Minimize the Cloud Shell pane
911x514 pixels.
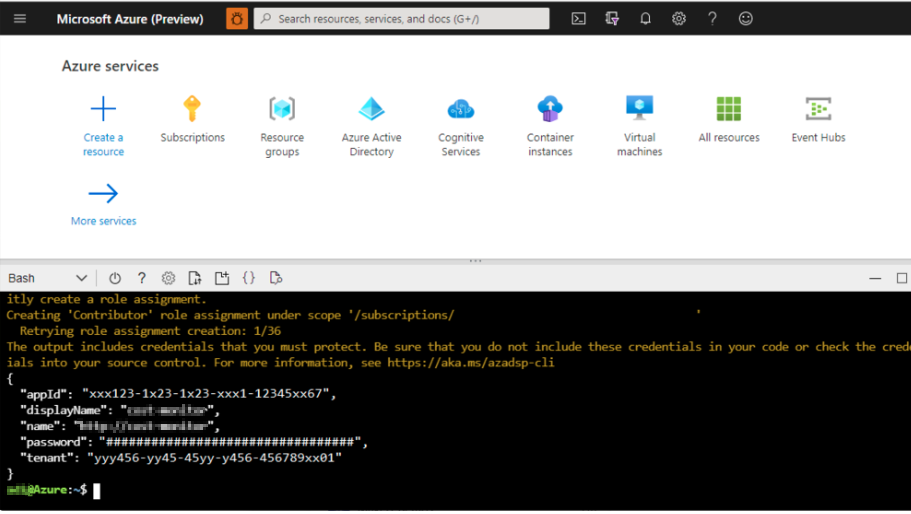click(x=875, y=279)
